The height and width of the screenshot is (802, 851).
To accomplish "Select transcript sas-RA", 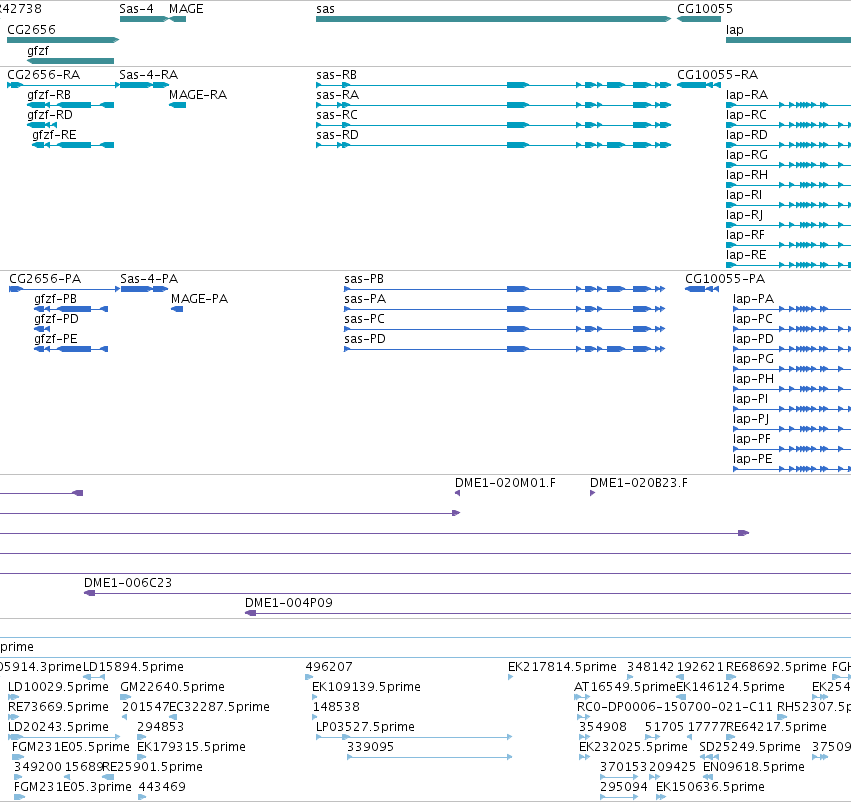I will coord(493,105).
